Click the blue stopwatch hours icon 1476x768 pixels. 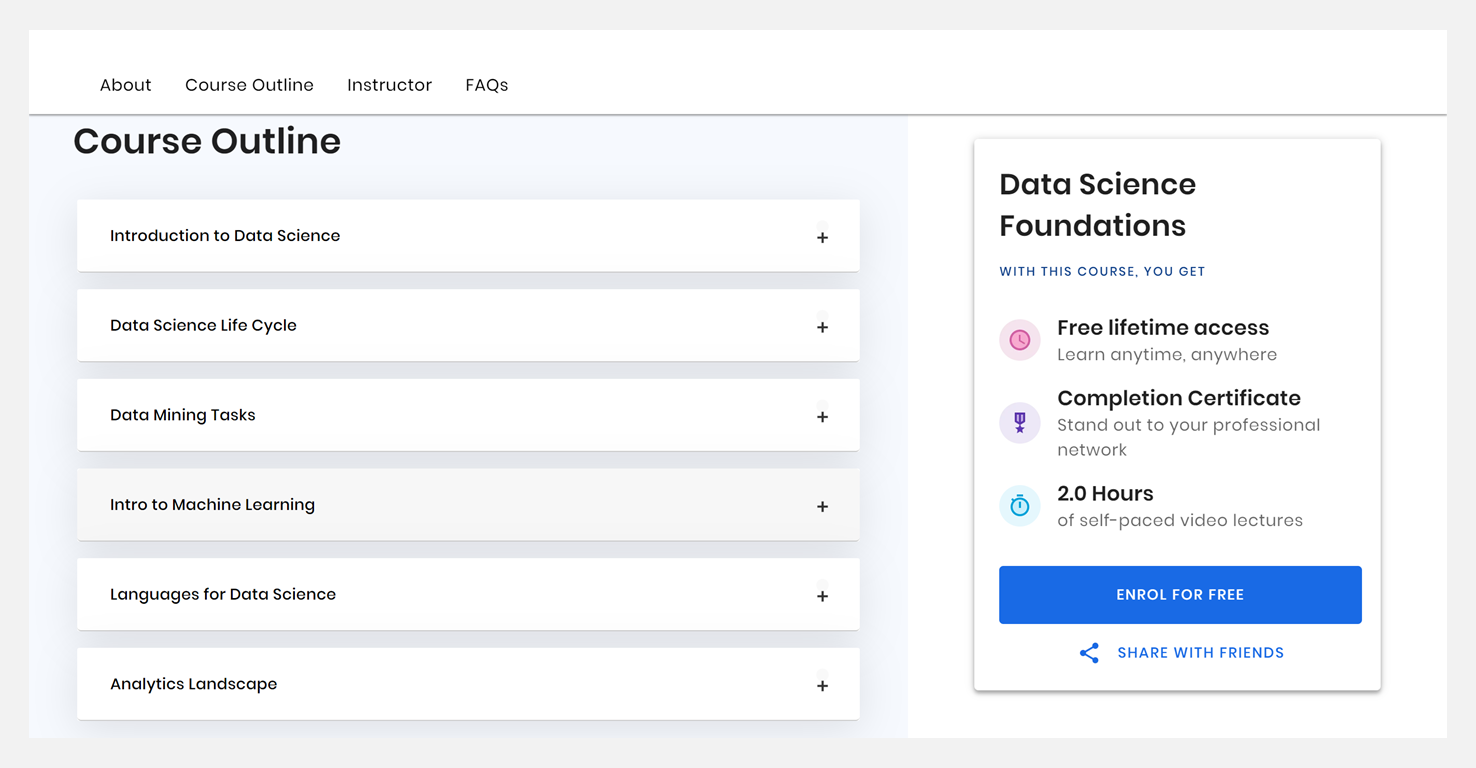point(1019,506)
